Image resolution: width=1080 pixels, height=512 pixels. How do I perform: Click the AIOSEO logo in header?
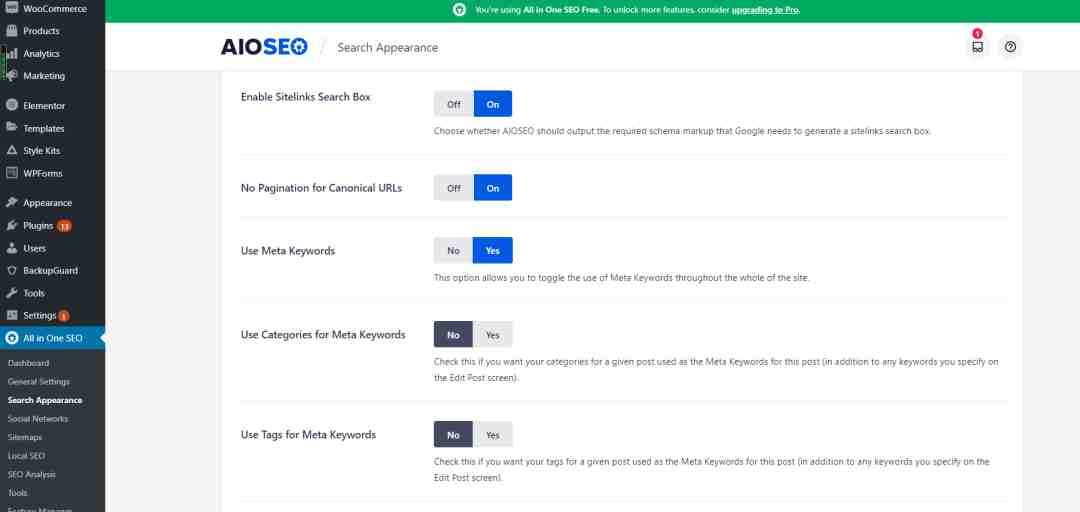coord(264,47)
